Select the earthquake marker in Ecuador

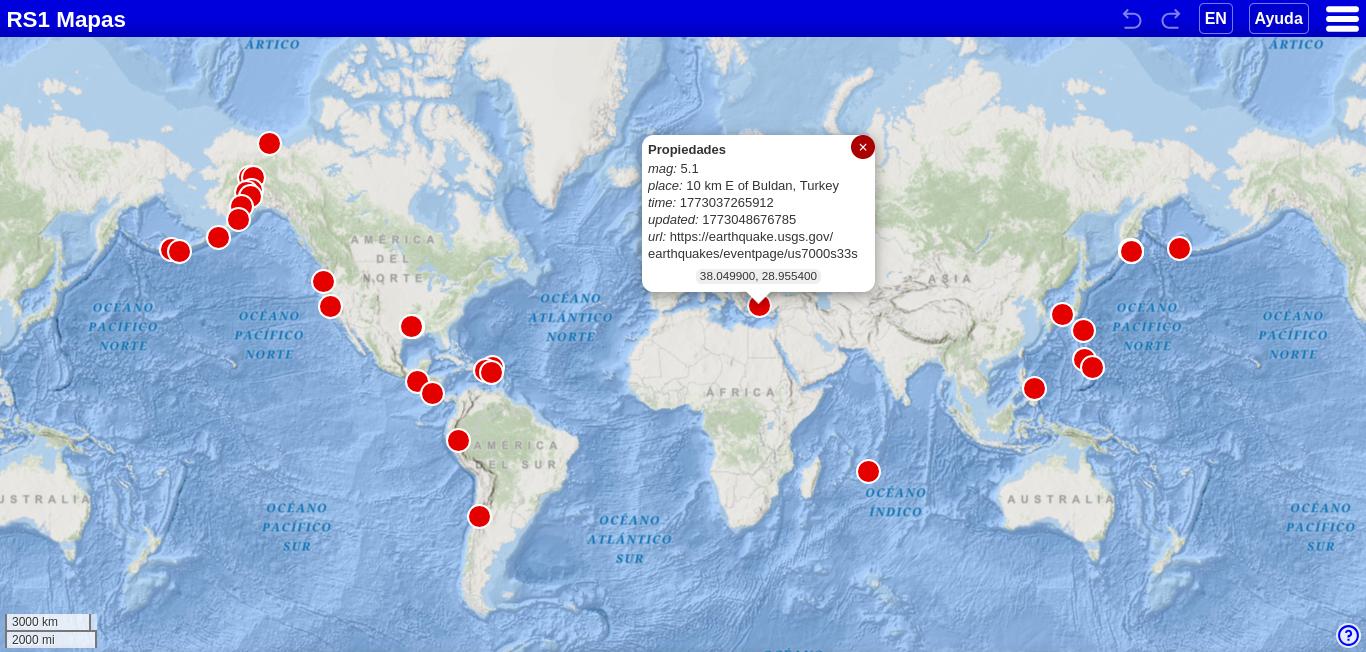click(458, 440)
